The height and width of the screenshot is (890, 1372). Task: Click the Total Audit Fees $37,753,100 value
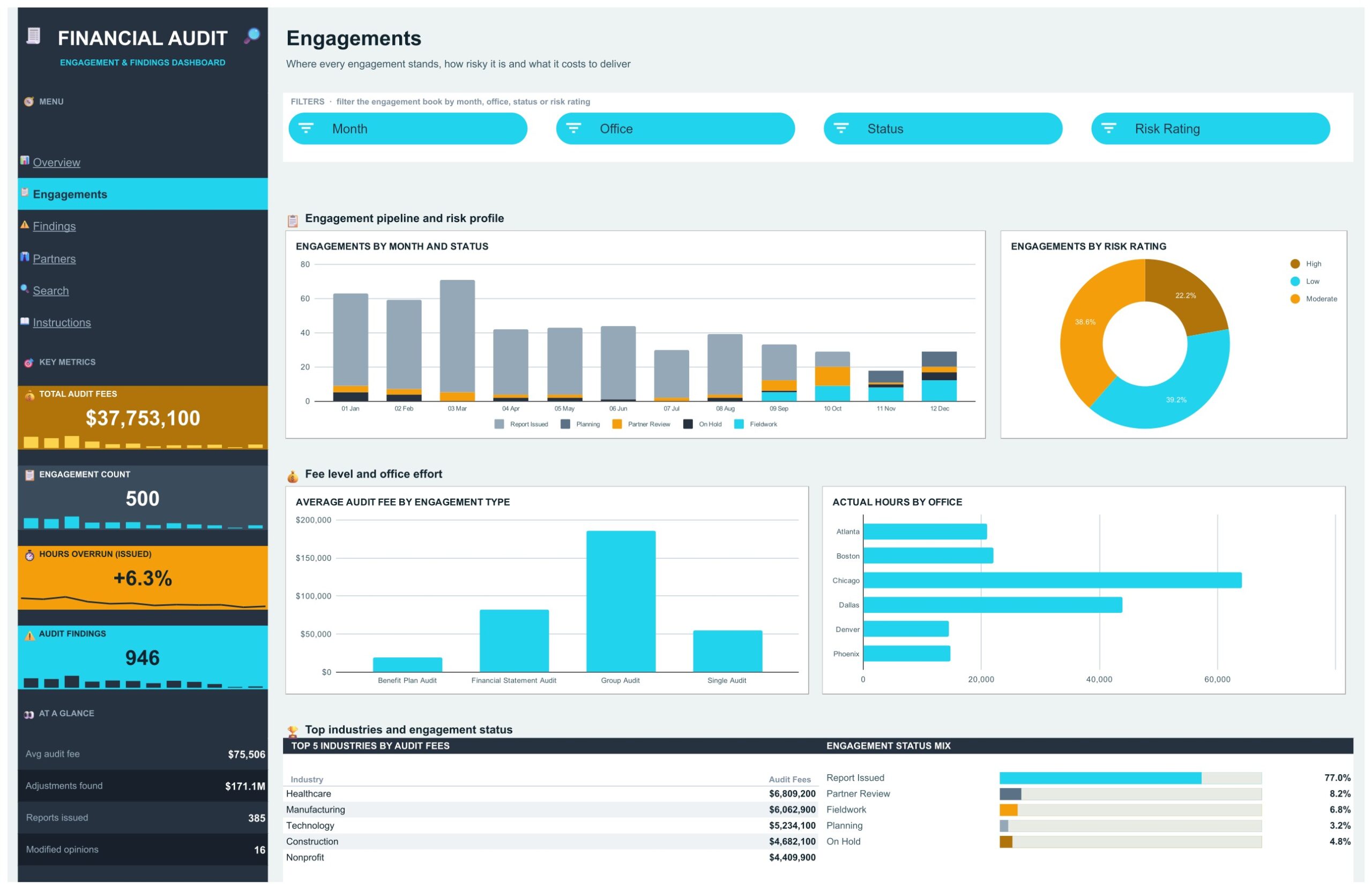143,418
